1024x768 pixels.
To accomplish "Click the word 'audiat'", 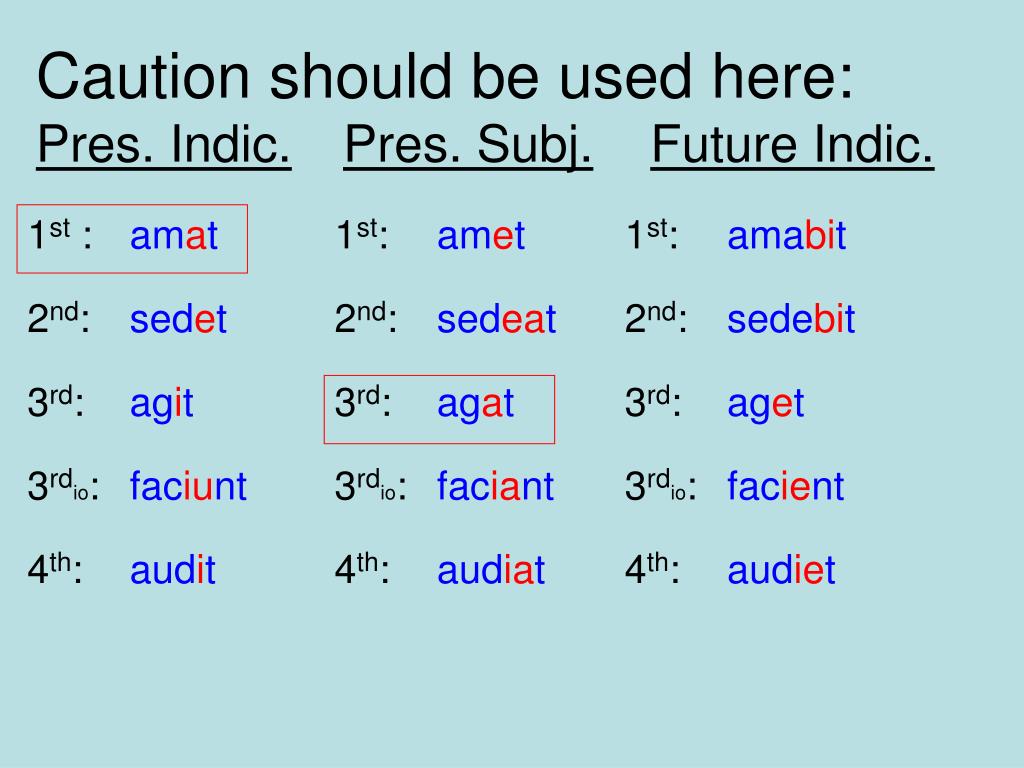I will [490, 569].
